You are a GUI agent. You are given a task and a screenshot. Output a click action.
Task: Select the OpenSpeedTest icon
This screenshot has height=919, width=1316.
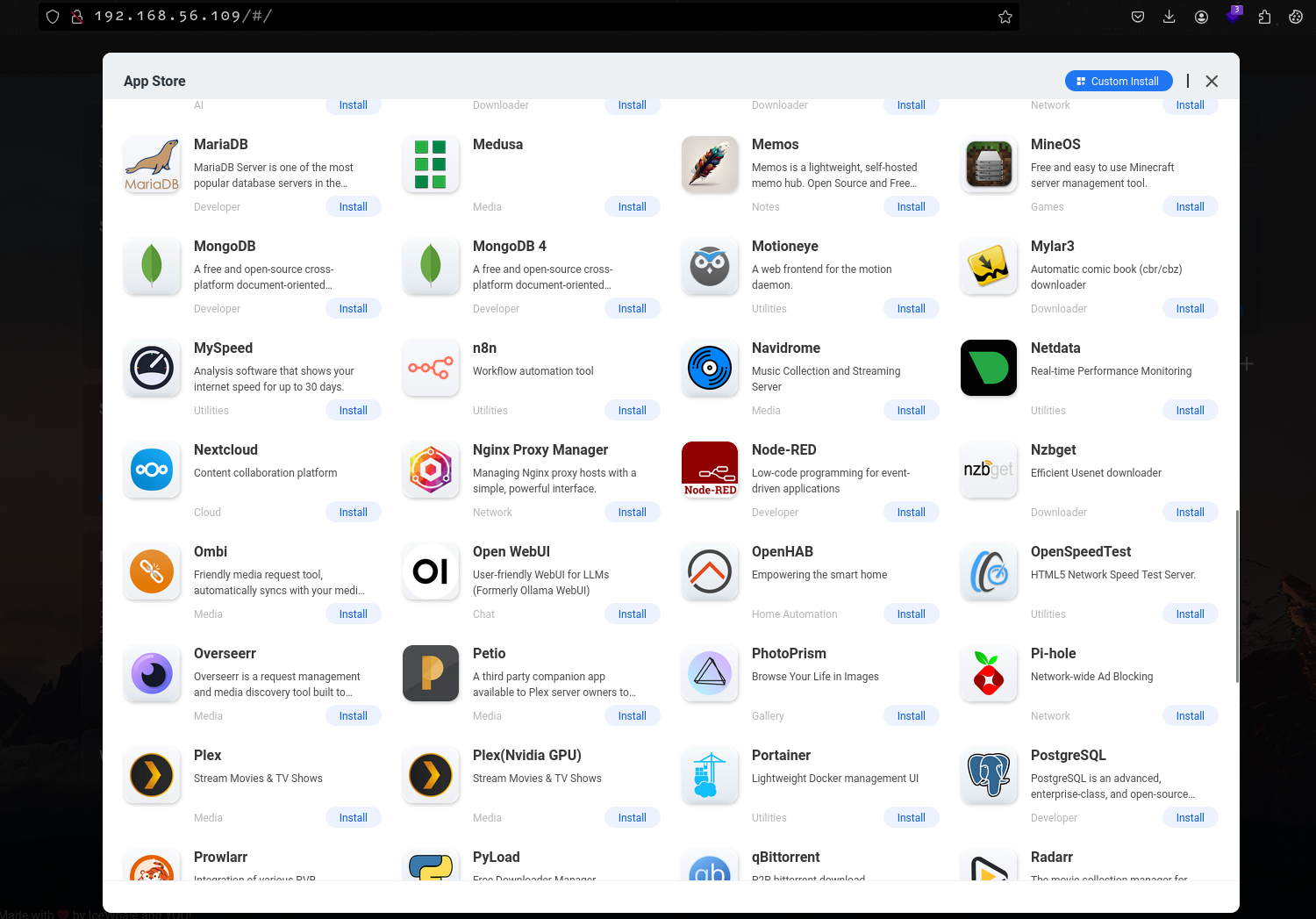pyautogui.click(x=989, y=571)
